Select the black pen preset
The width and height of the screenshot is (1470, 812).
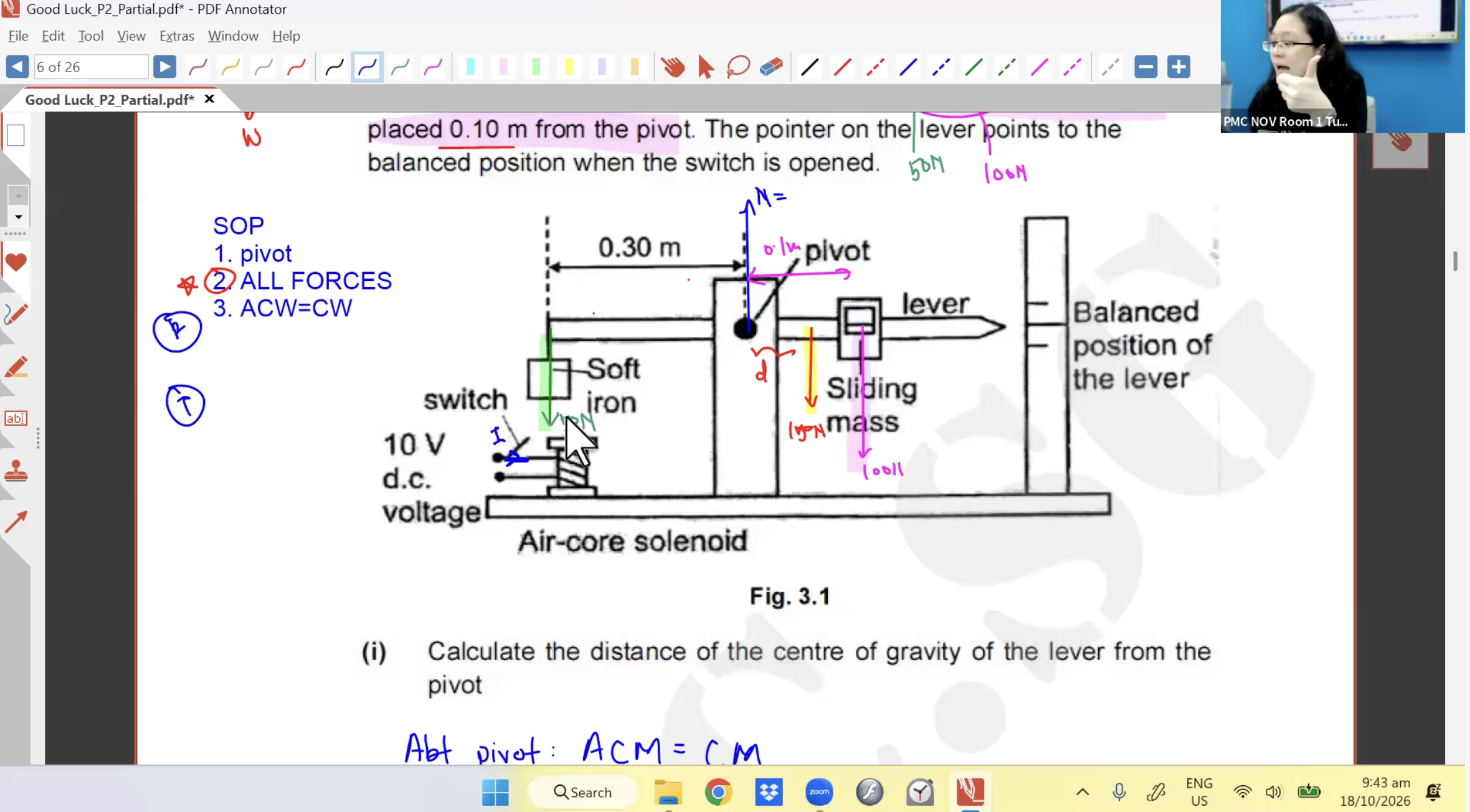click(334, 67)
